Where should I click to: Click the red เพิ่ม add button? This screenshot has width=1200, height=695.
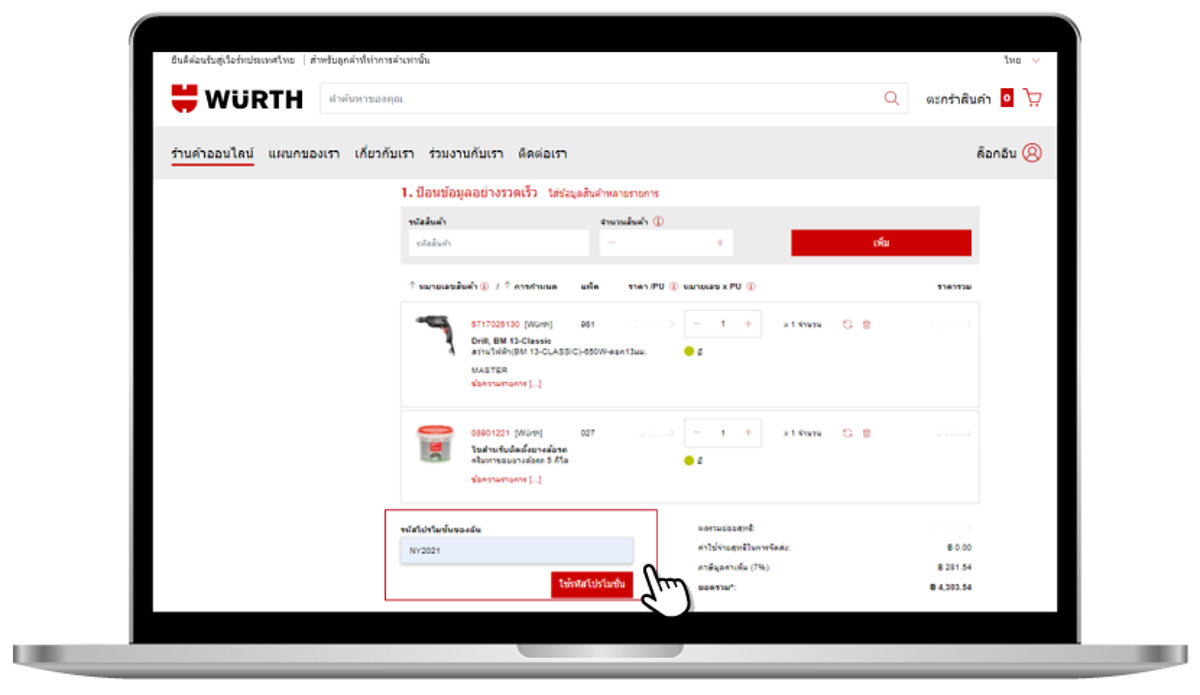click(881, 243)
